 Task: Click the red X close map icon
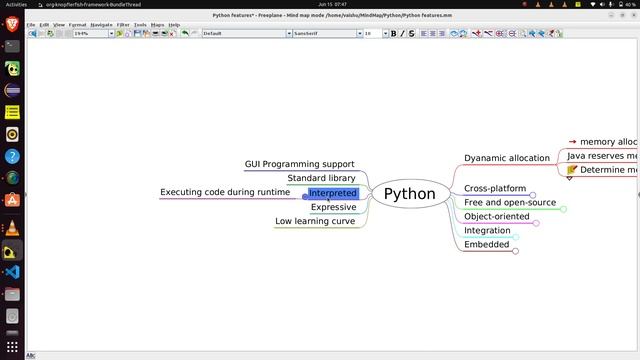[172, 34]
